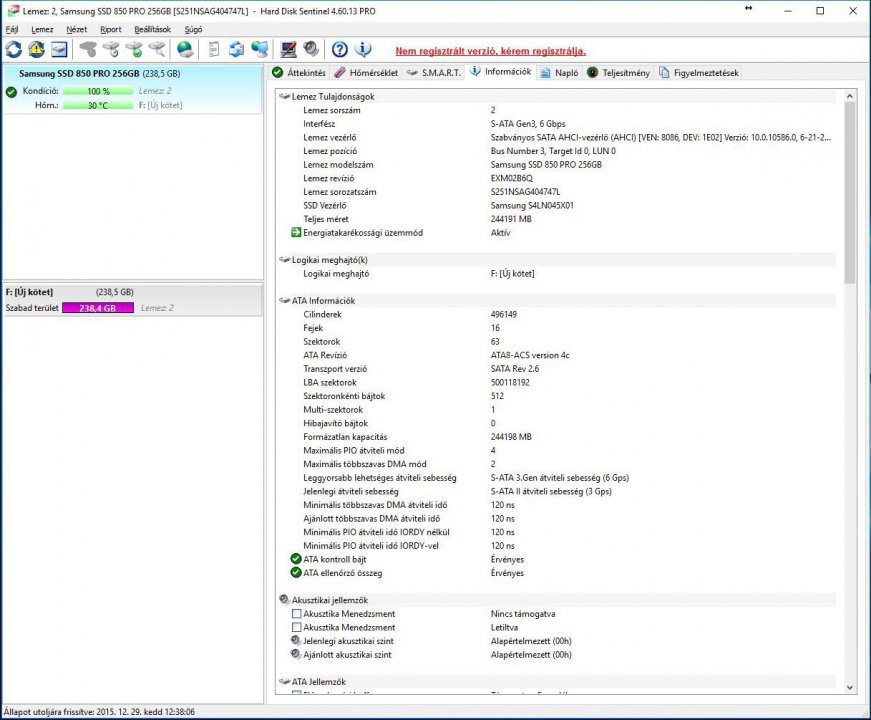
Task: Click the value Samsung S4LN045X01
Action: (532, 205)
